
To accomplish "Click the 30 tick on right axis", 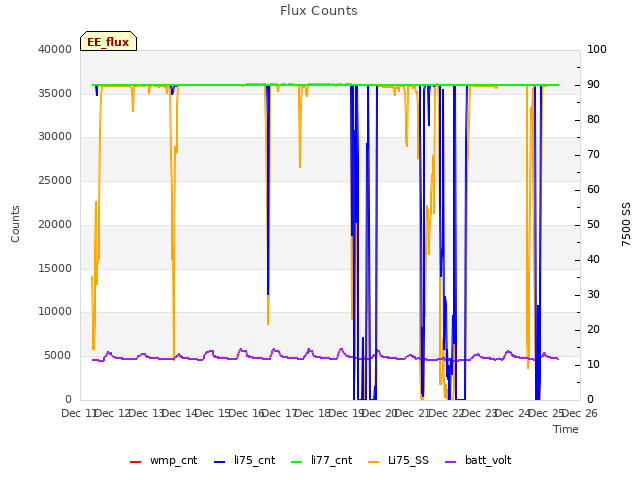I will click(x=593, y=295).
